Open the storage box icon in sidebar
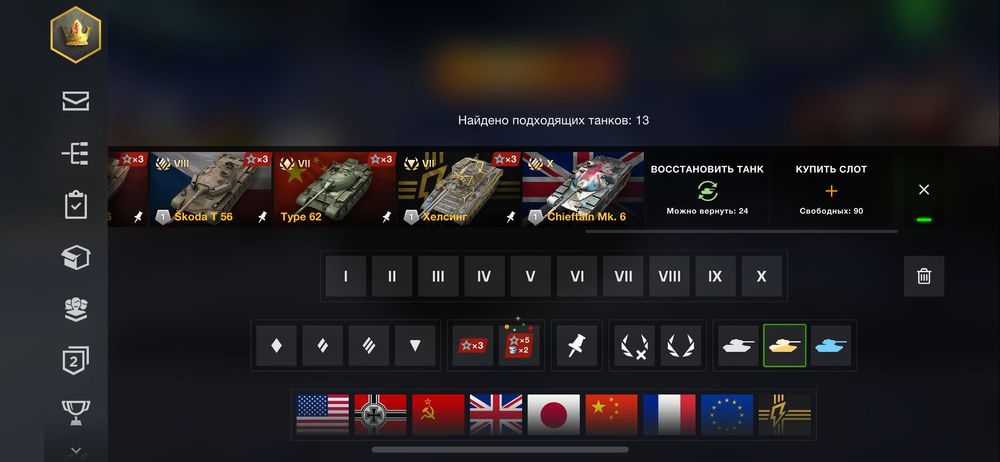The image size is (1000, 462). 75,257
